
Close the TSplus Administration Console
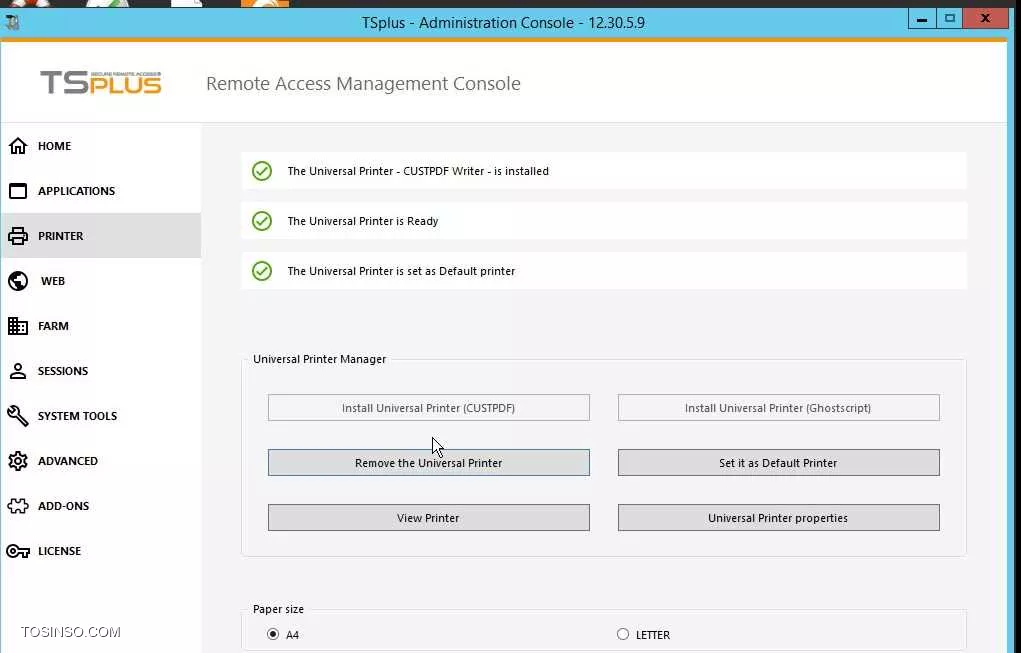985,19
